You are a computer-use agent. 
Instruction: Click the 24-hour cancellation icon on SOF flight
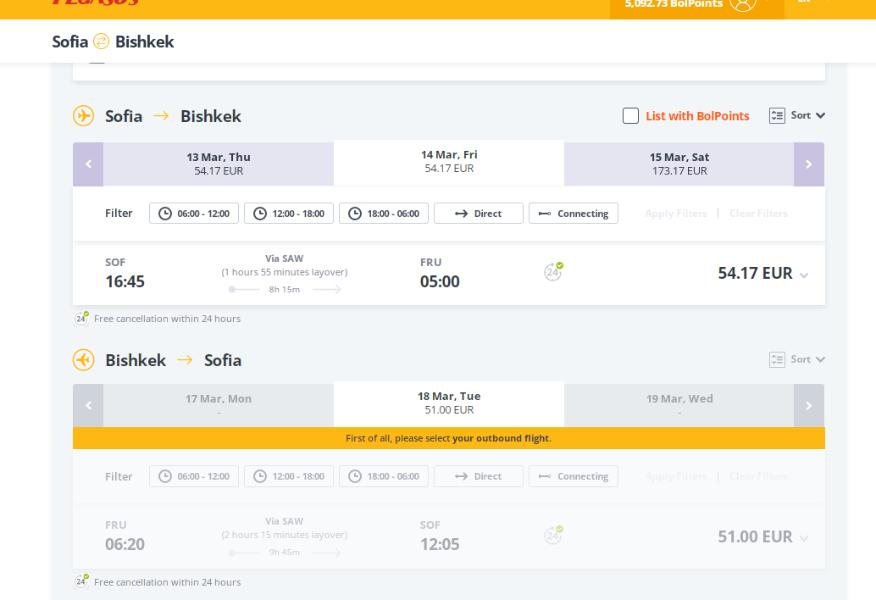(x=553, y=272)
